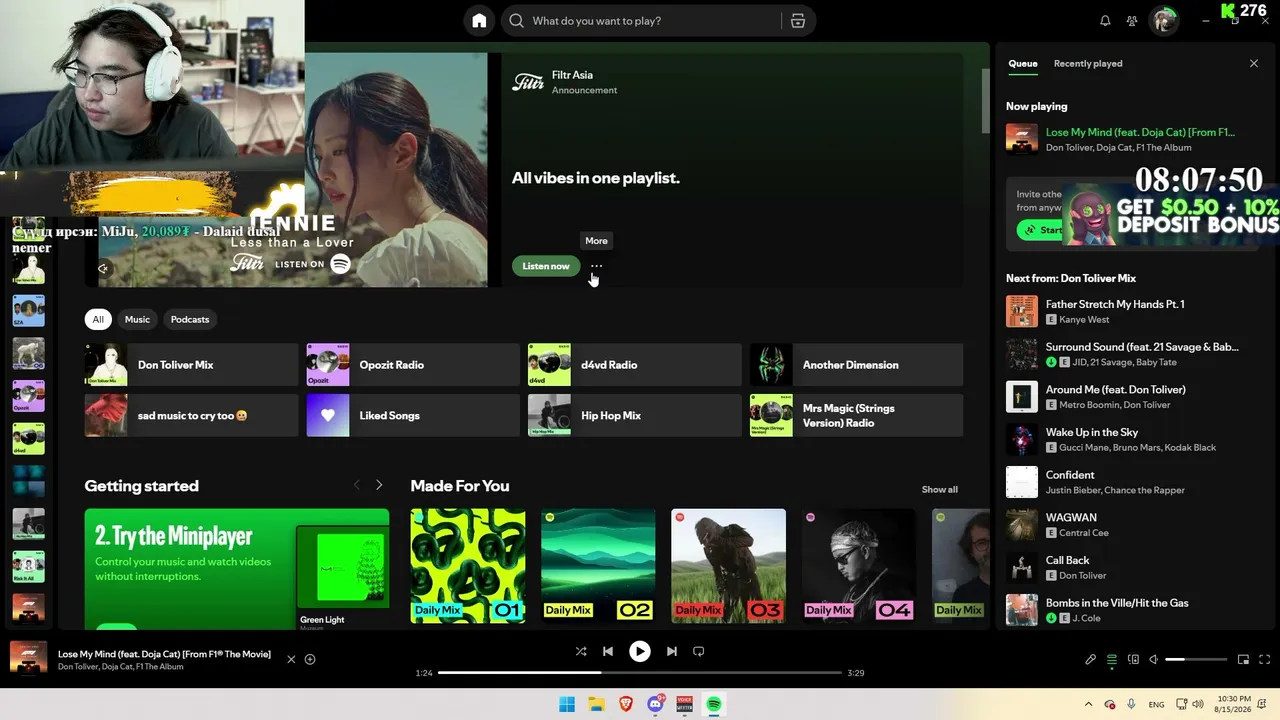Go to next Getting started tip
Screen dimensions: 1280x720
point(379,485)
